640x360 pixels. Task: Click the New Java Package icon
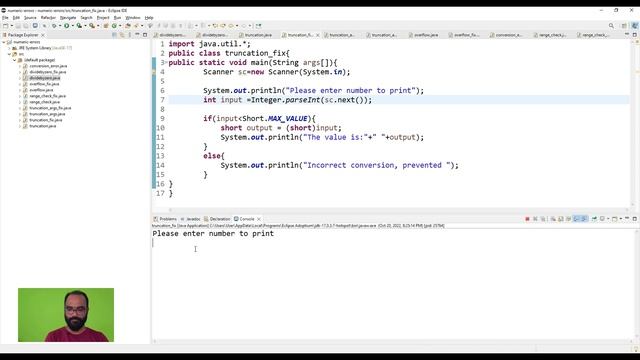click(x=106, y=26)
